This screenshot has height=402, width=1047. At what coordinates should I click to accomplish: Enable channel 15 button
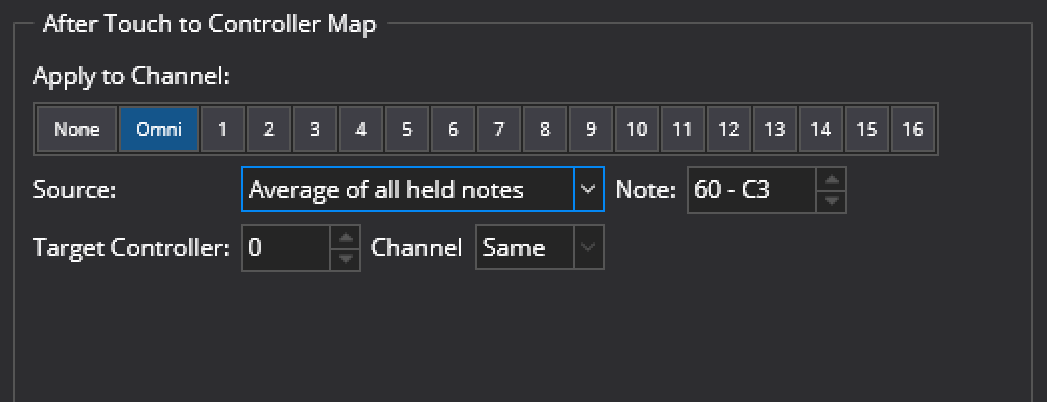click(866, 130)
